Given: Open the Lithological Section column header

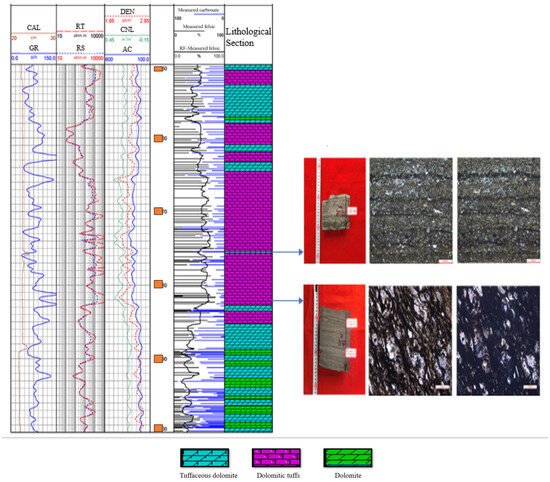Looking at the screenshot, I should [248, 37].
